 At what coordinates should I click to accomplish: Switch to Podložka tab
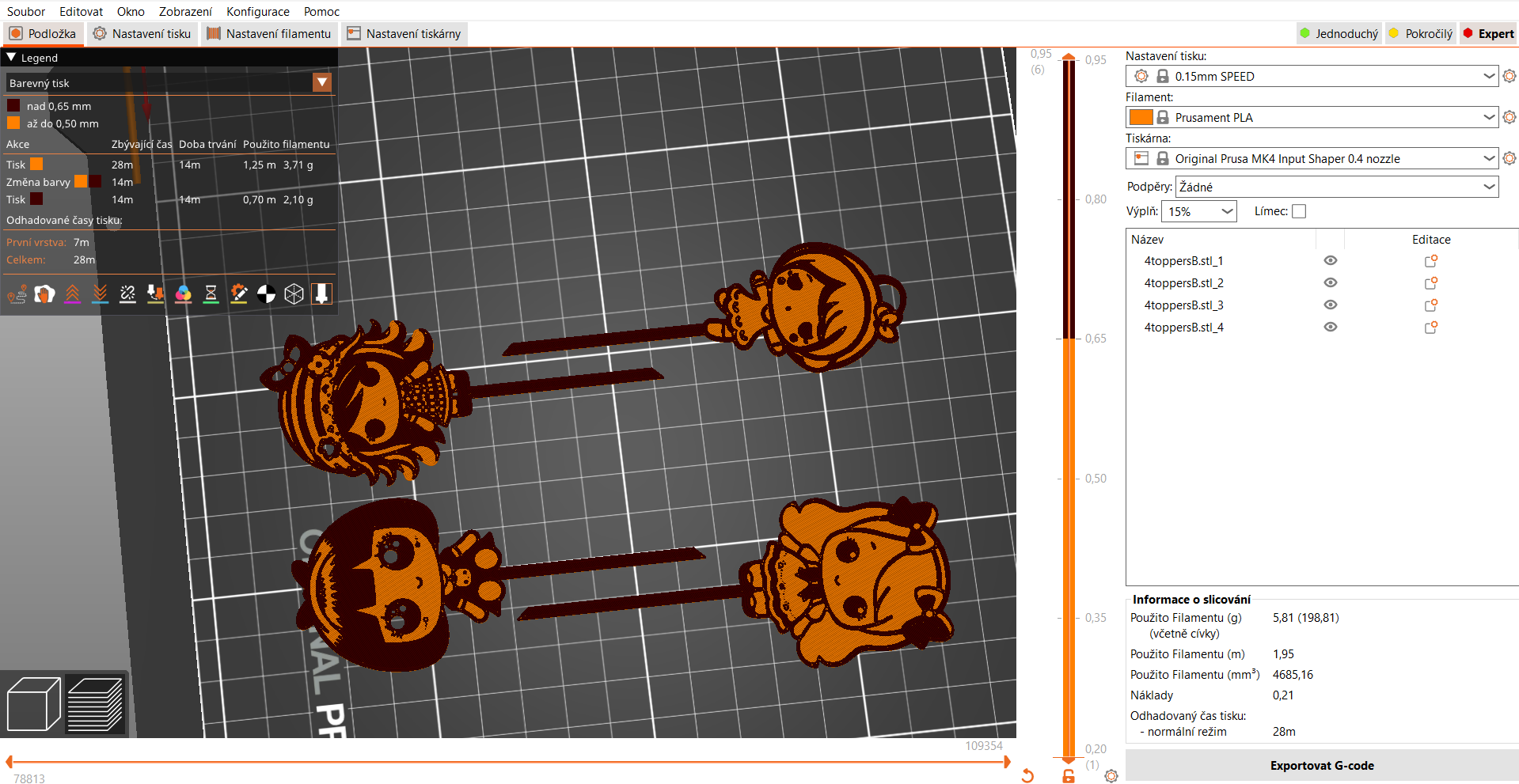(x=43, y=33)
